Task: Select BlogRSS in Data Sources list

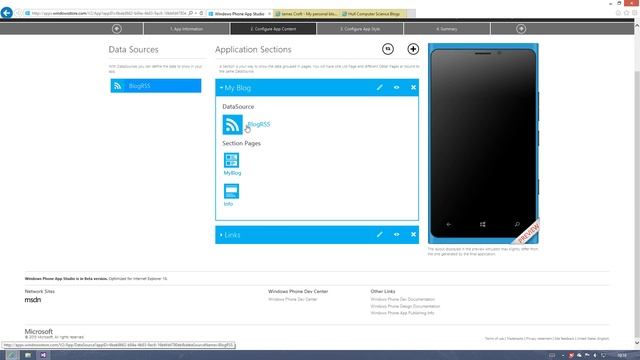Action: tap(156, 86)
